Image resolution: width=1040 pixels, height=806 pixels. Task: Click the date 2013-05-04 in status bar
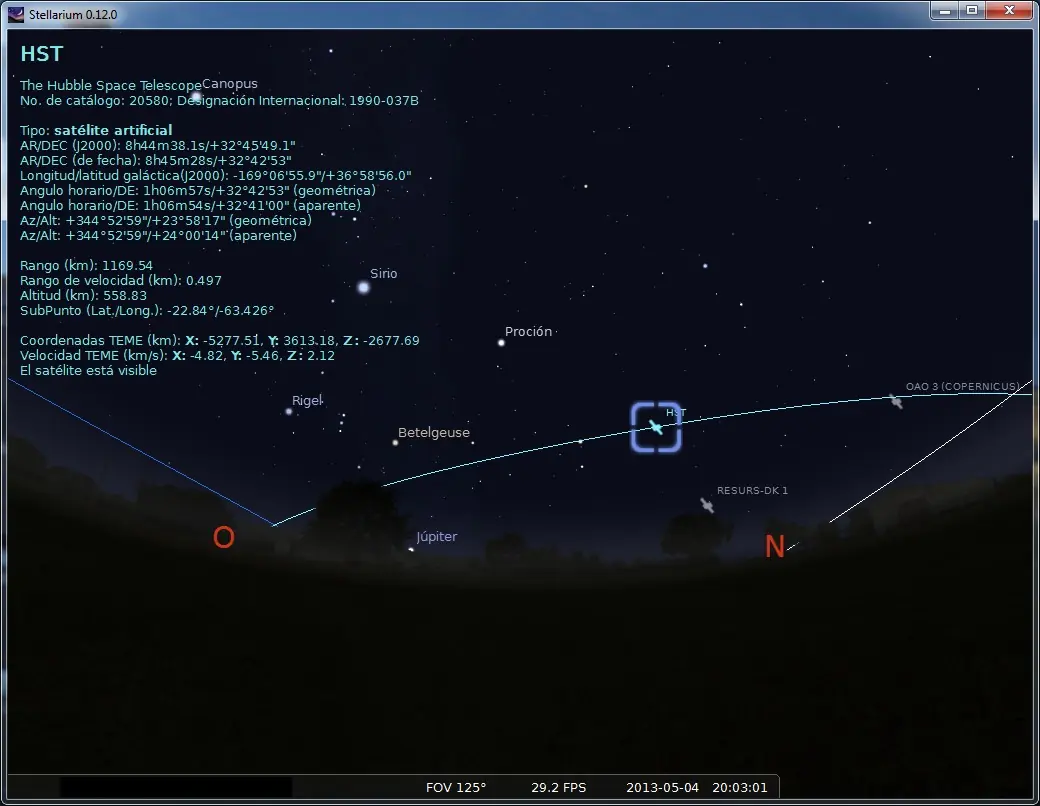pyautogui.click(x=662, y=787)
